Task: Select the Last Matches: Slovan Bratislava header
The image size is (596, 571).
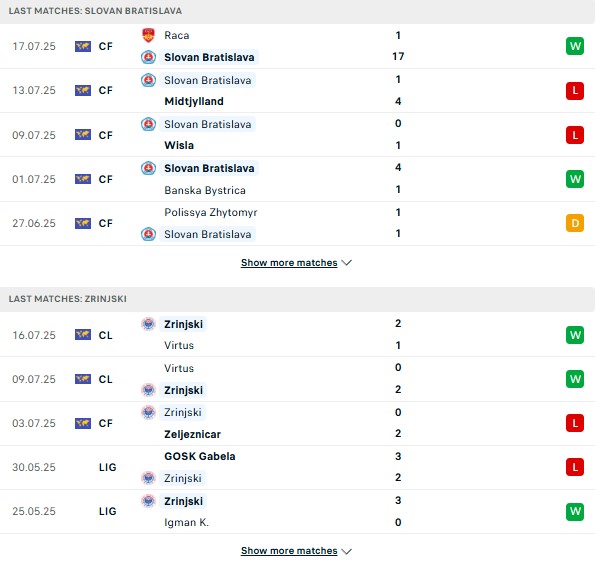Action: (95, 11)
